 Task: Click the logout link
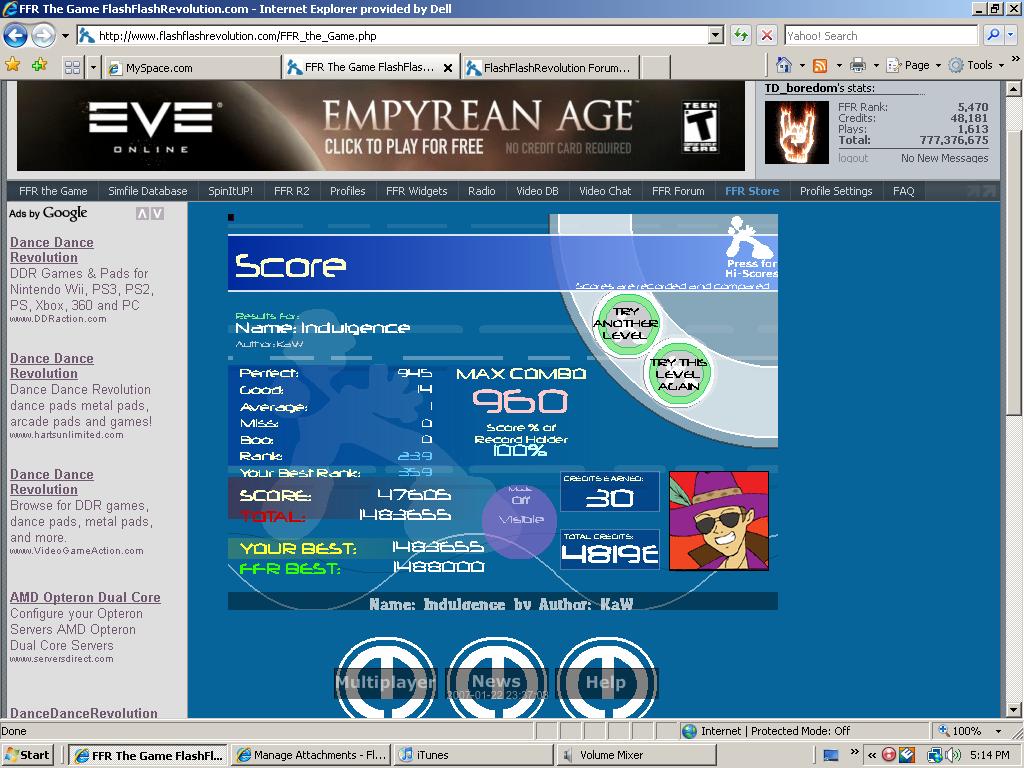(853, 158)
